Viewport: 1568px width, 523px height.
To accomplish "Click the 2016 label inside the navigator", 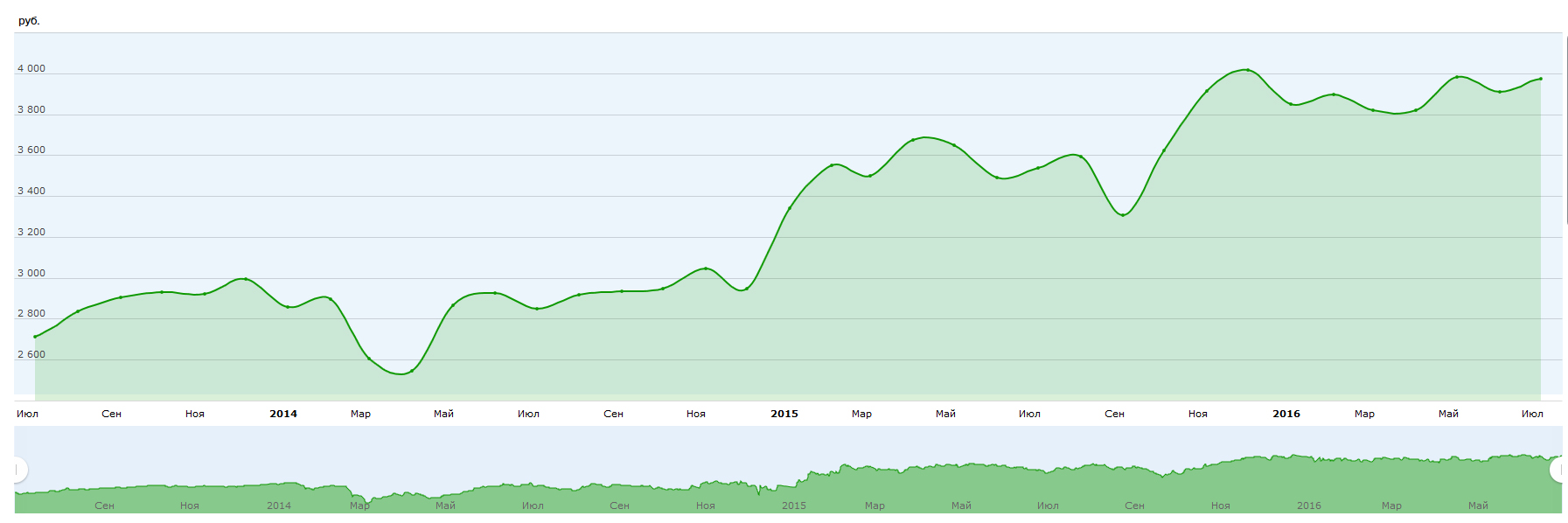I will (1309, 506).
